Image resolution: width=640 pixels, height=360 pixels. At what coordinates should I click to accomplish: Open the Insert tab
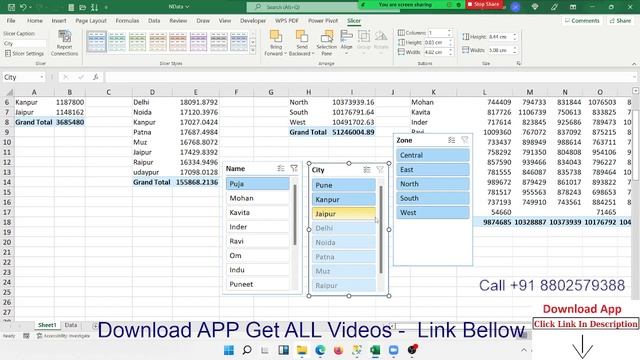coord(59,20)
